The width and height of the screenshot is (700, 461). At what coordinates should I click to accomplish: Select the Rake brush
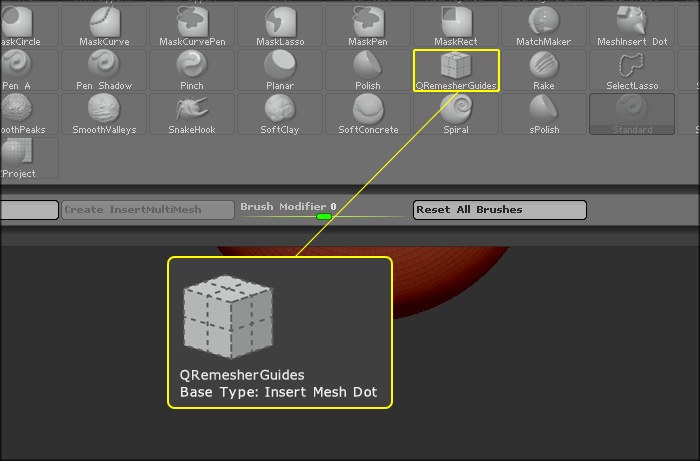point(544,70)
